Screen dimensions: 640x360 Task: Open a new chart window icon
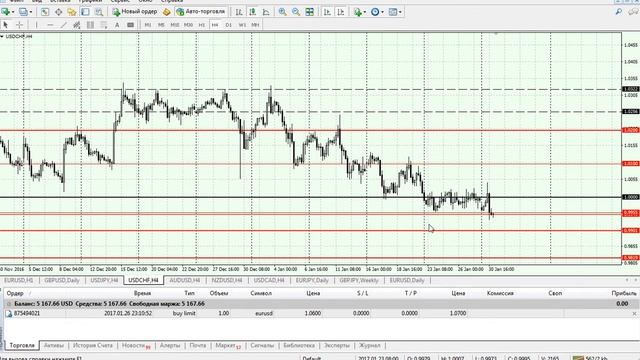tap(5, 12)
